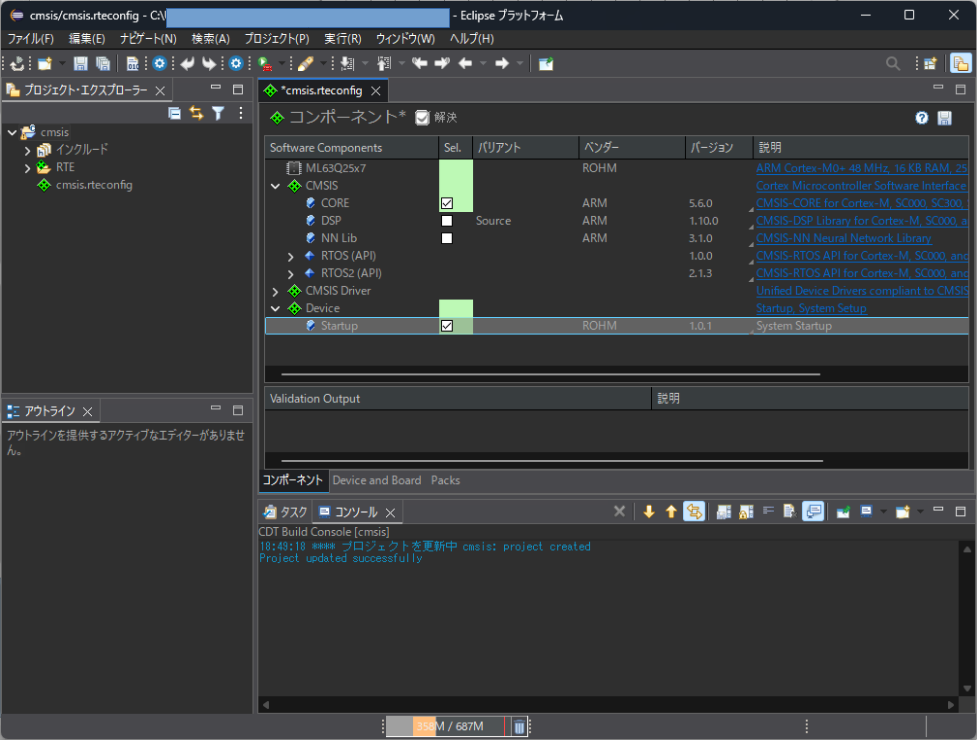This screenshot has width=977, height=740.
Task: Expand the RTOS (API) item
Action: (x=290, y=256)
